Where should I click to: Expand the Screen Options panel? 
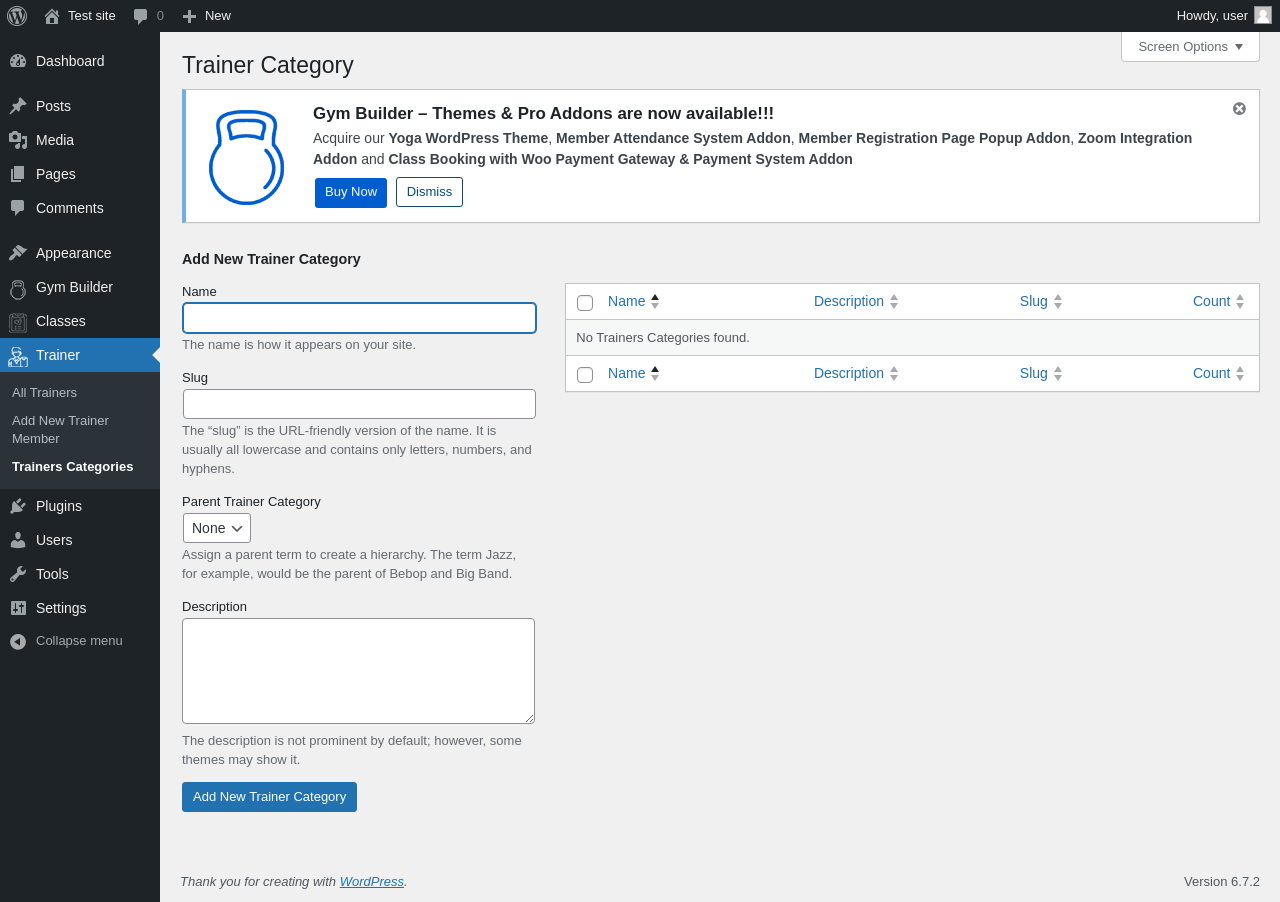(x=1190, y=47)
